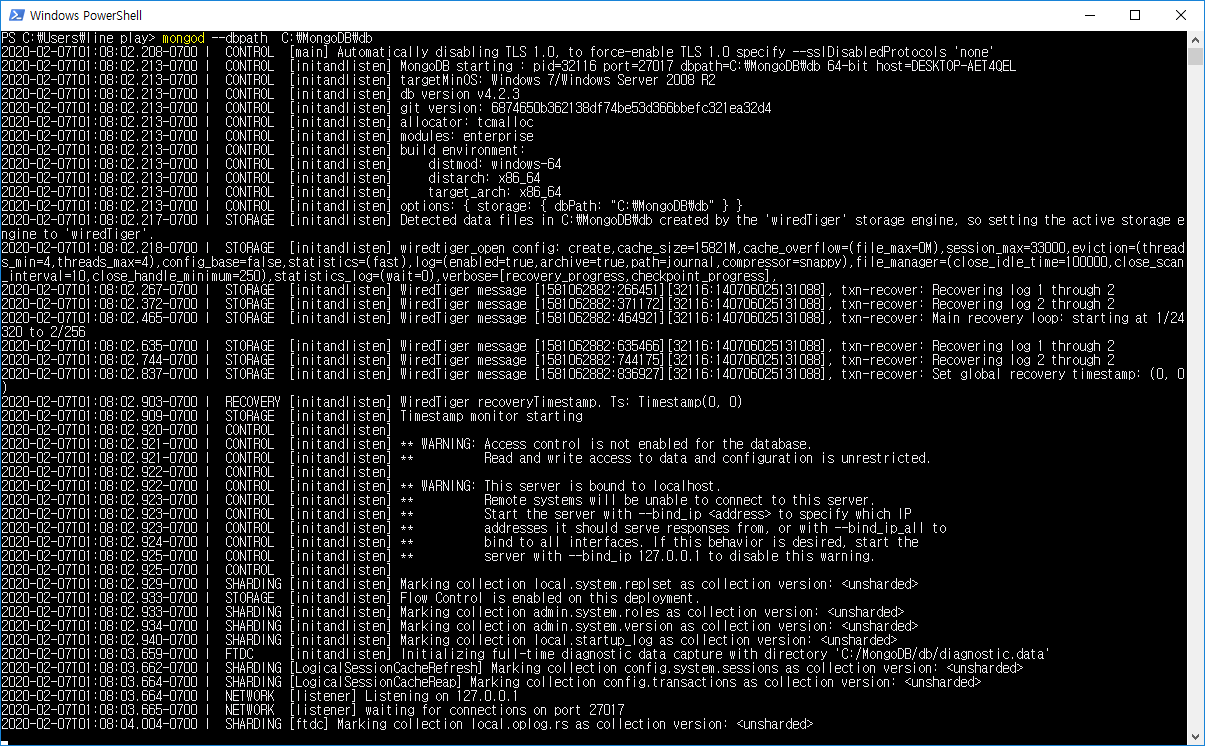Click the "modules: enterprise" text
Viewport: 1205px width, 746px height.
467,136
